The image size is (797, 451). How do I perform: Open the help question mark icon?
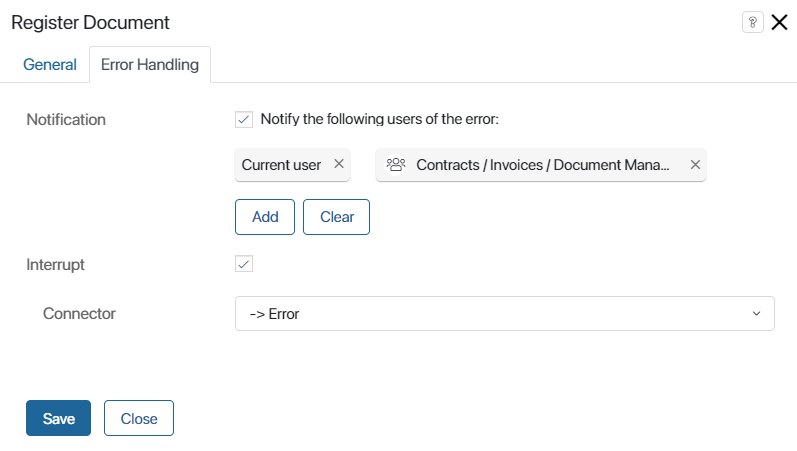pyautogui.click(x=752, y=22)
